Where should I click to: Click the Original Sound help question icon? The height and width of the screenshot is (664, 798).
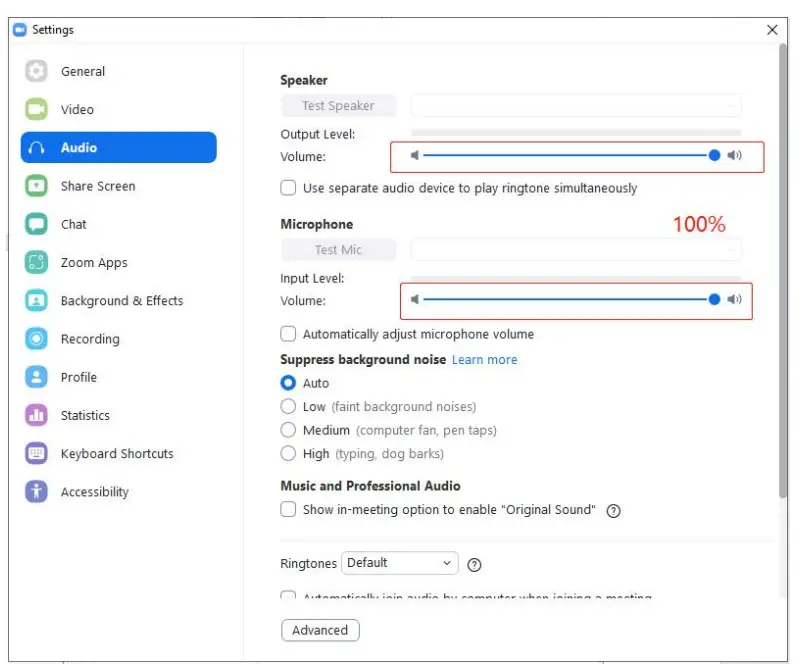pos(614,511)
